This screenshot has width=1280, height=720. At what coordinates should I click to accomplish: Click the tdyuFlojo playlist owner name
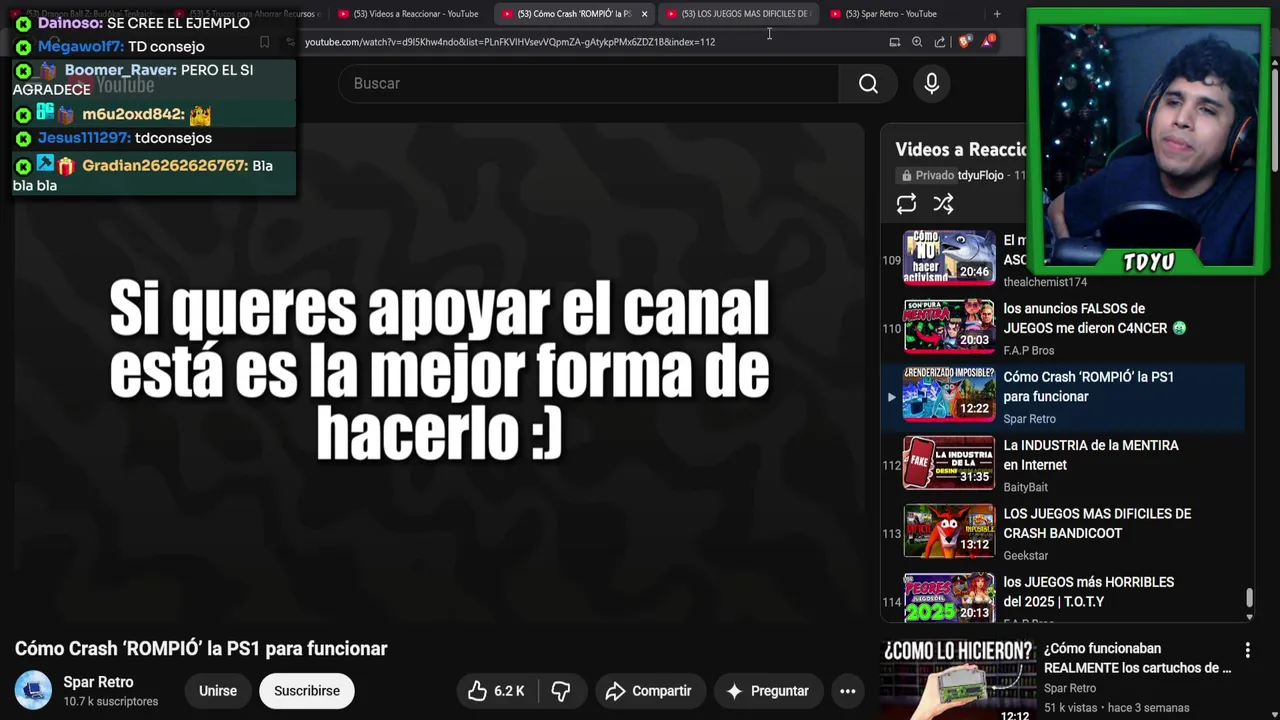tap(980, 175)
